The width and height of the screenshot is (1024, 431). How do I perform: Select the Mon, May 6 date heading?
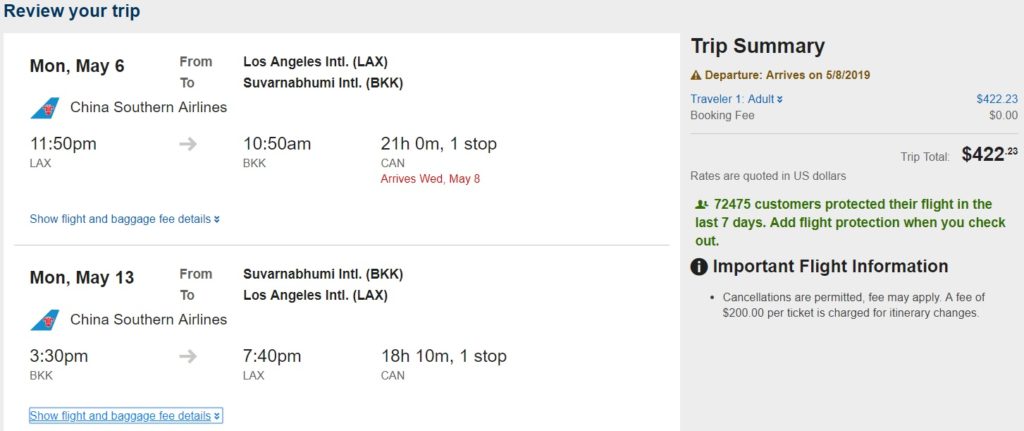77,66
